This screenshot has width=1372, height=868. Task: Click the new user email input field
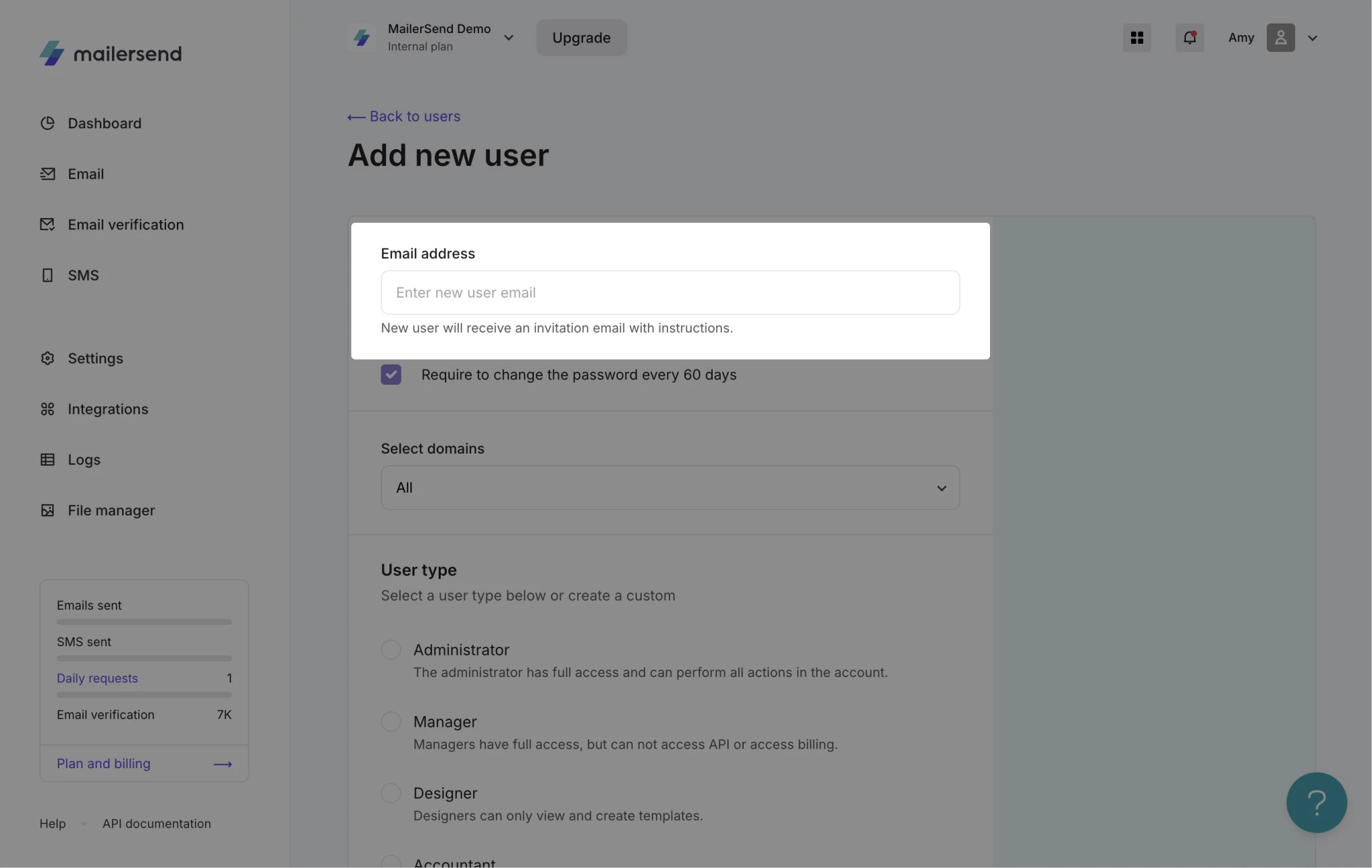pyautogui.click(x=669, y=292)
